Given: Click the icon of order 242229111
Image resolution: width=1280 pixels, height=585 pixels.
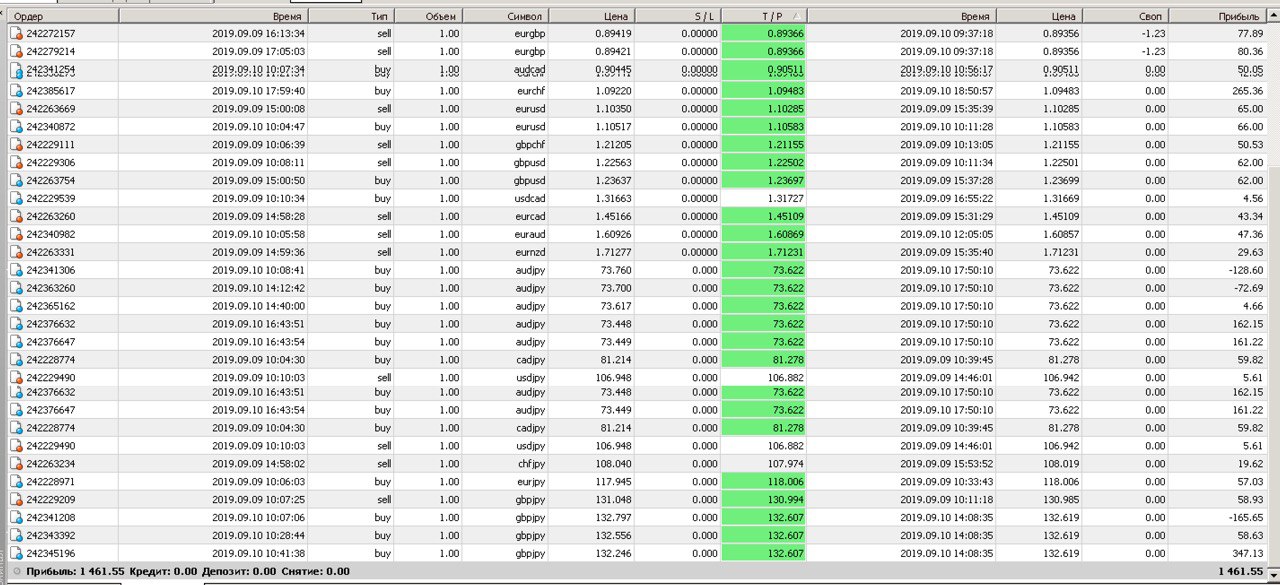Looking at the screenshot, I should click(x=16, y=145).
